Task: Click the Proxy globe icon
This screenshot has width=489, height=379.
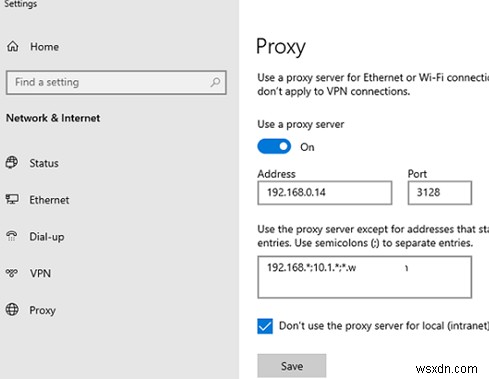Action: pyautogui.click(x=12, y=309)
